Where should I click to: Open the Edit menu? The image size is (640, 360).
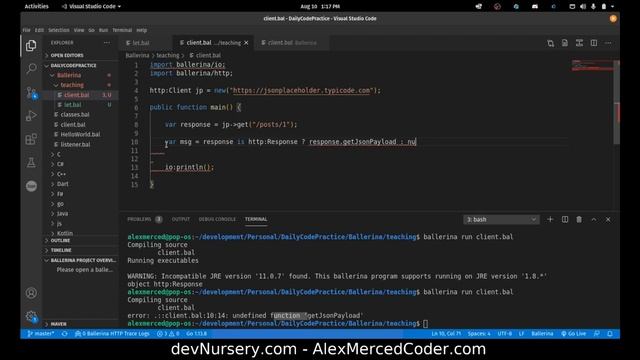39,30
